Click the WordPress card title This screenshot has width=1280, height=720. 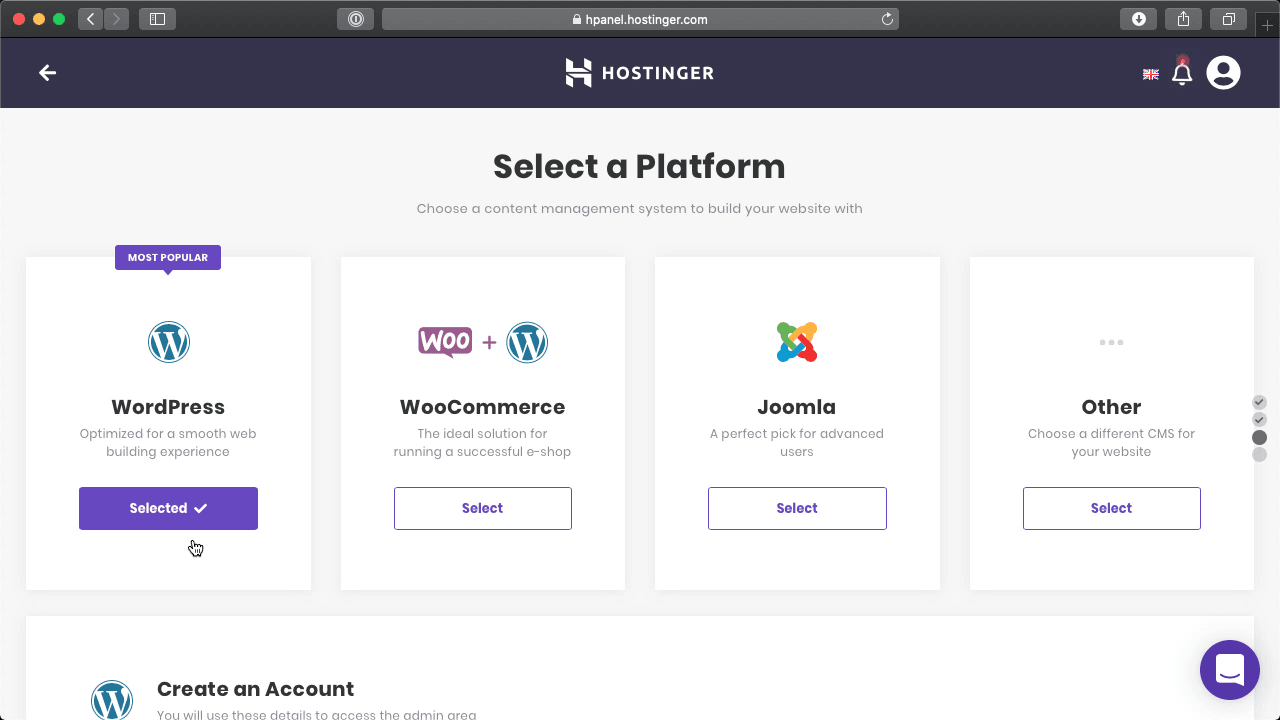coord(168,407)
